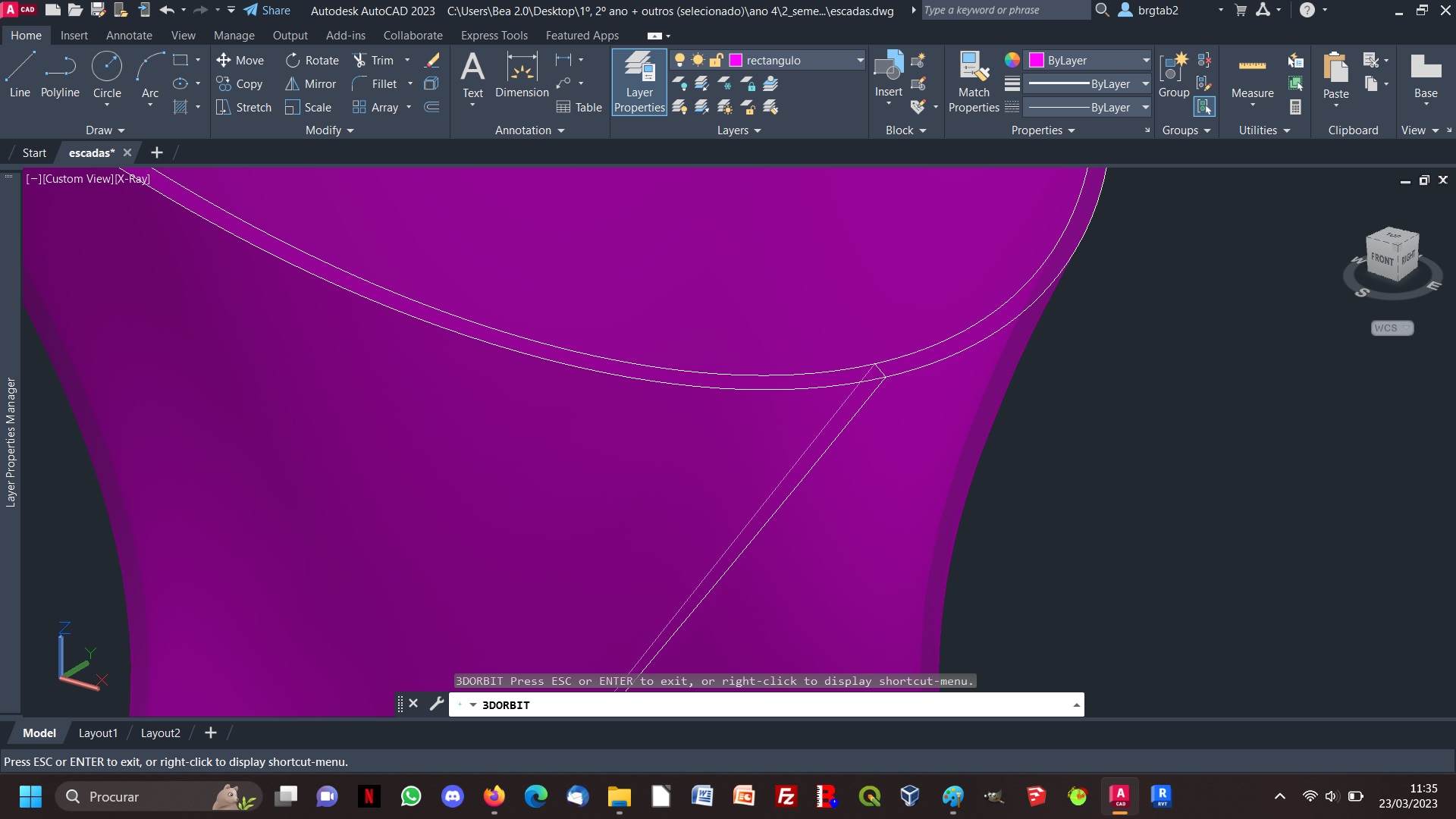1456x819 pixels.
Task: Open the Quick Calculator icon
Action: click(1295, 107)
